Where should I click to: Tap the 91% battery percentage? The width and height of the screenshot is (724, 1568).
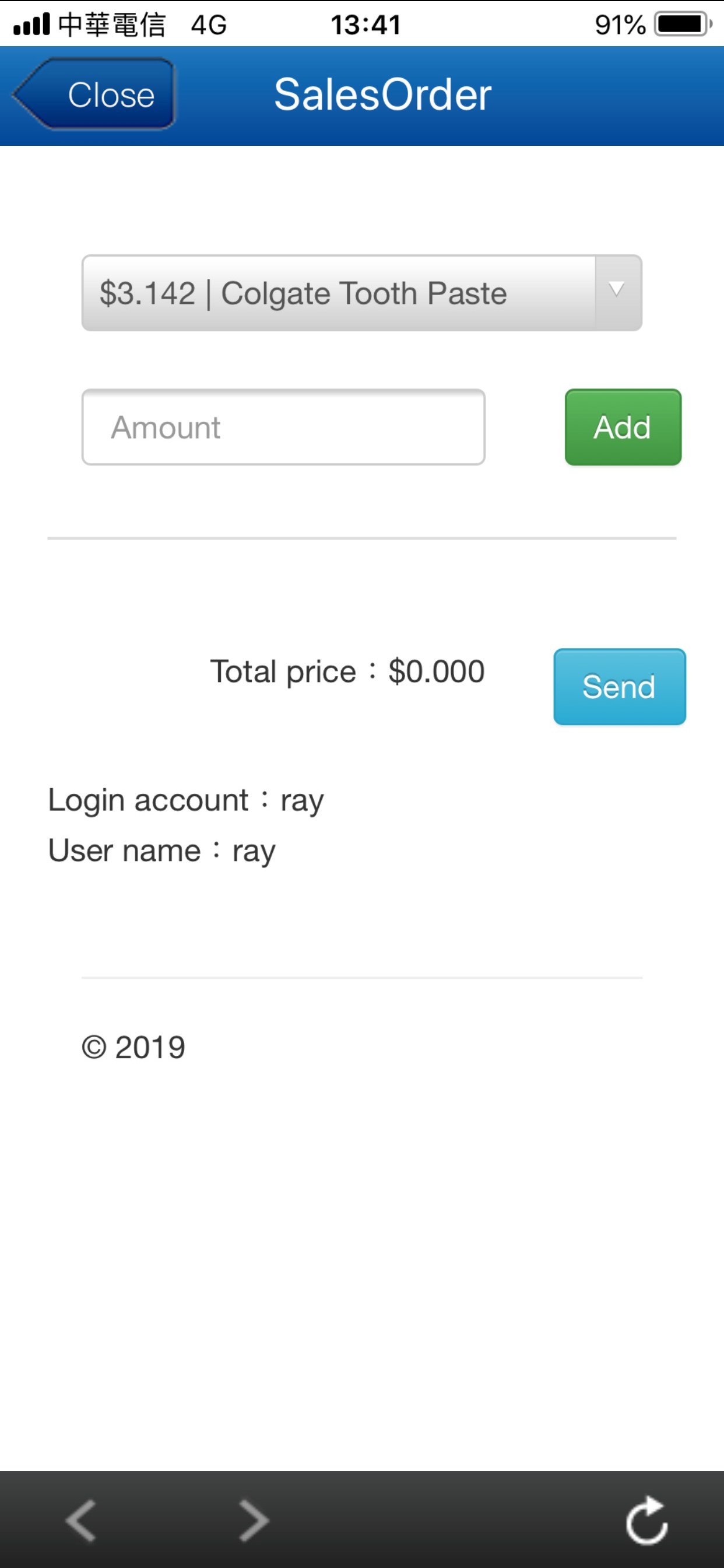[x=619, y=25]
